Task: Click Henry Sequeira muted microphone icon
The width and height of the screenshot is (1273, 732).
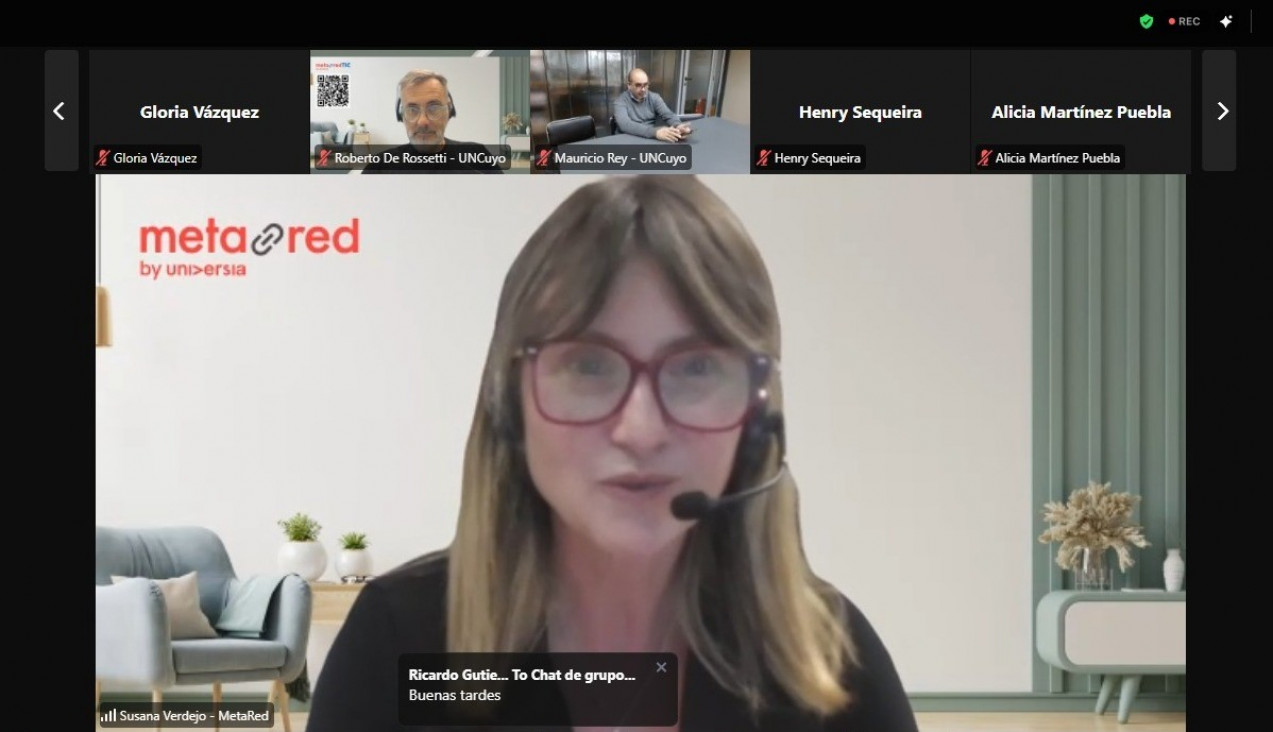Action: click(x=764, y=158)
